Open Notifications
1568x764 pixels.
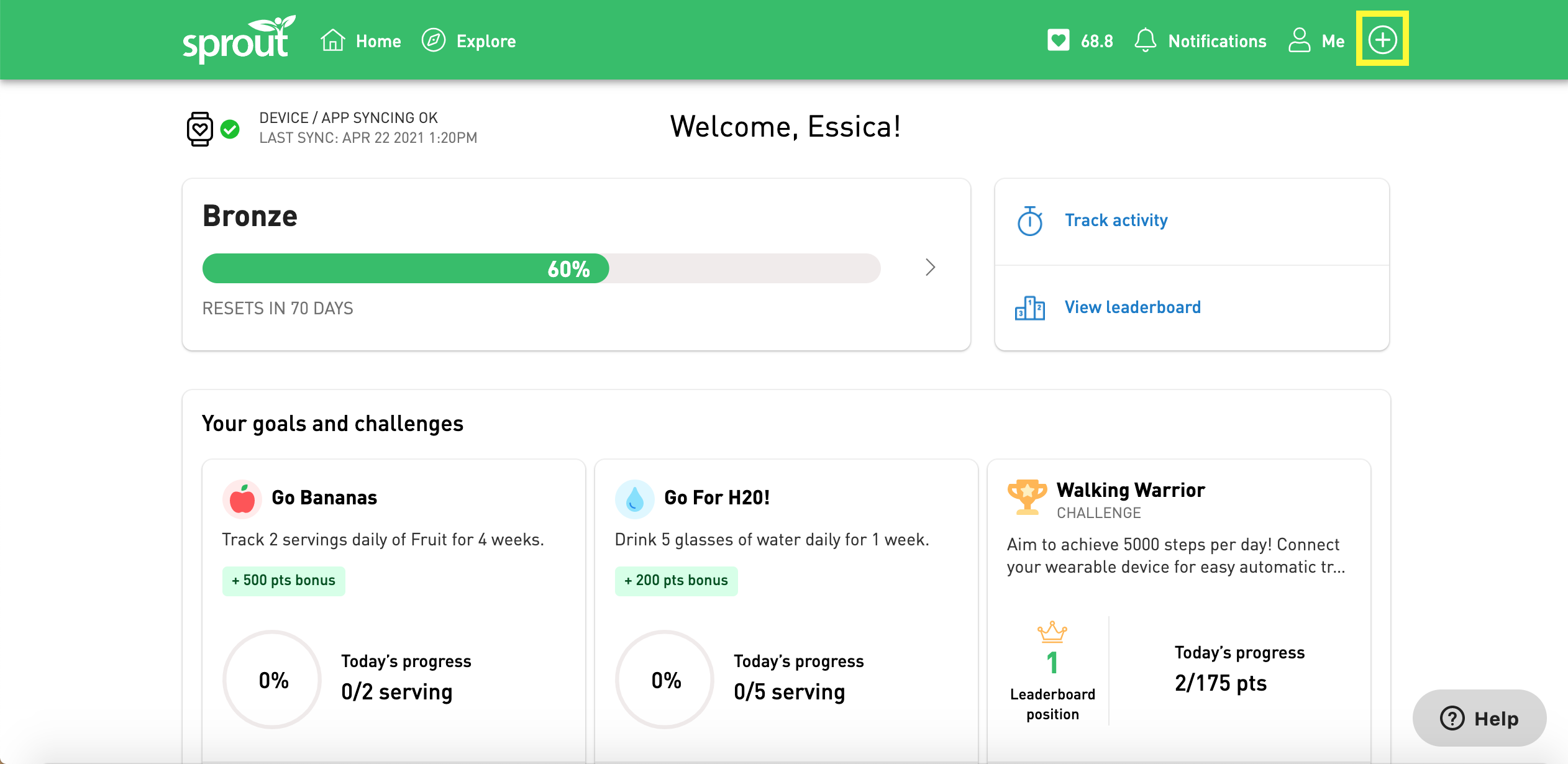point(1217,42)
